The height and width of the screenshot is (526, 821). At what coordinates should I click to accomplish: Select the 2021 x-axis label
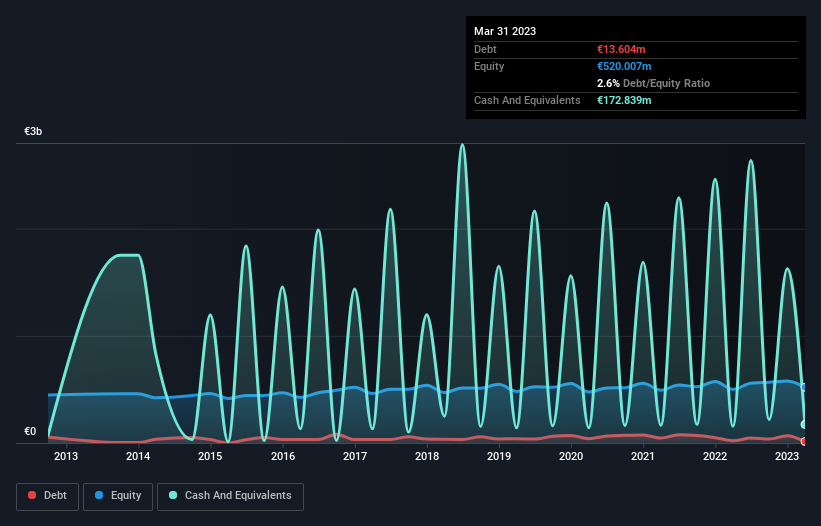tap(643, 456)
